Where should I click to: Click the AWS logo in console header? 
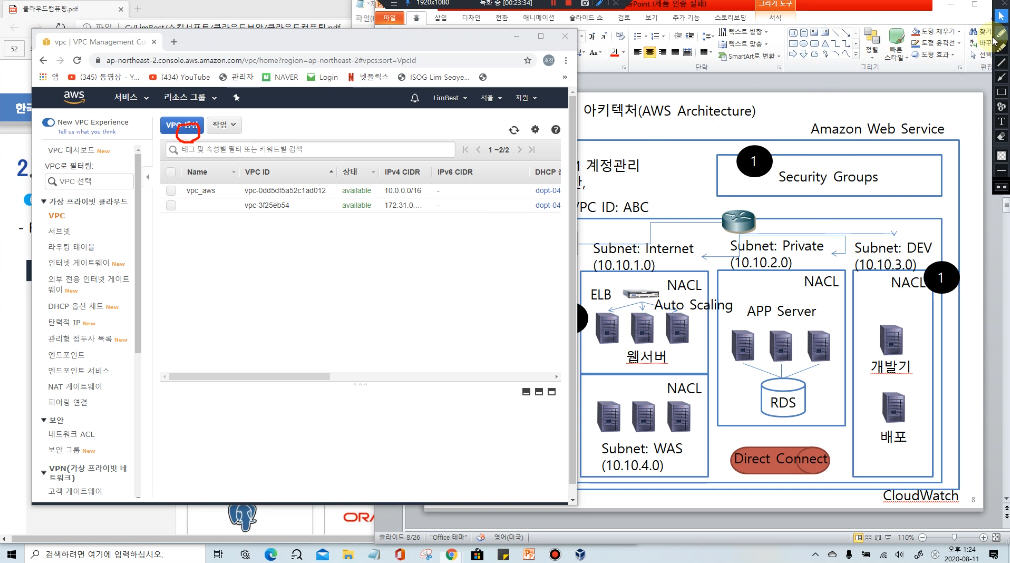pyautogui.click(x=74, y=97)
